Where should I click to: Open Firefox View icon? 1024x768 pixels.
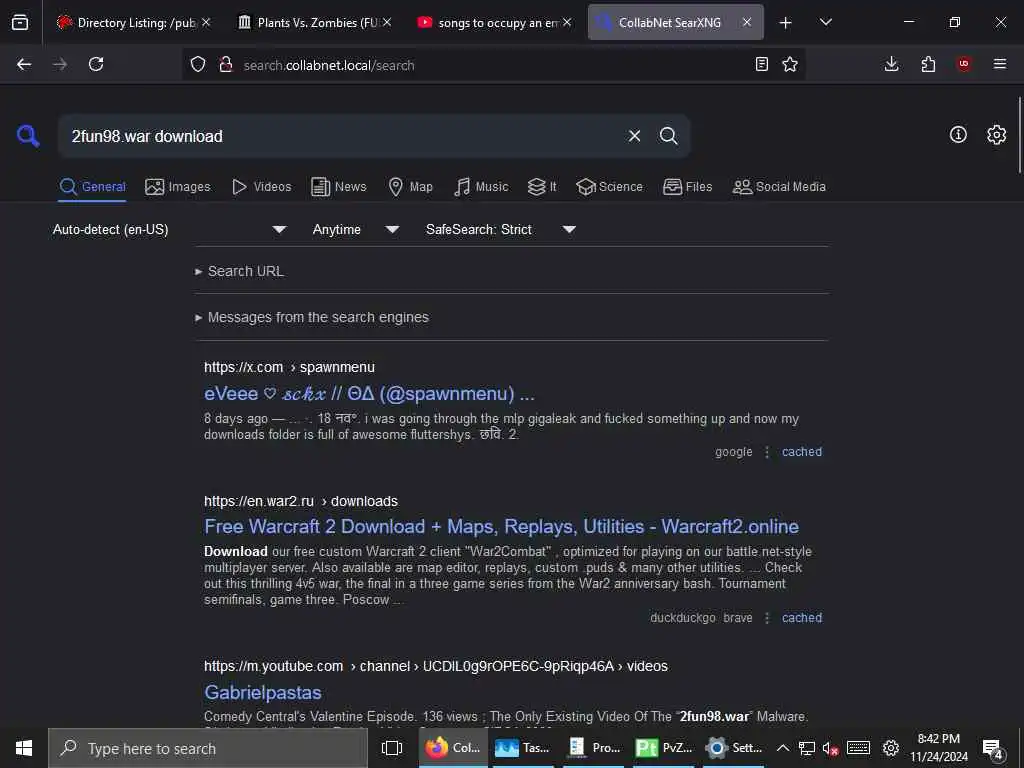(x=20, y=22)
